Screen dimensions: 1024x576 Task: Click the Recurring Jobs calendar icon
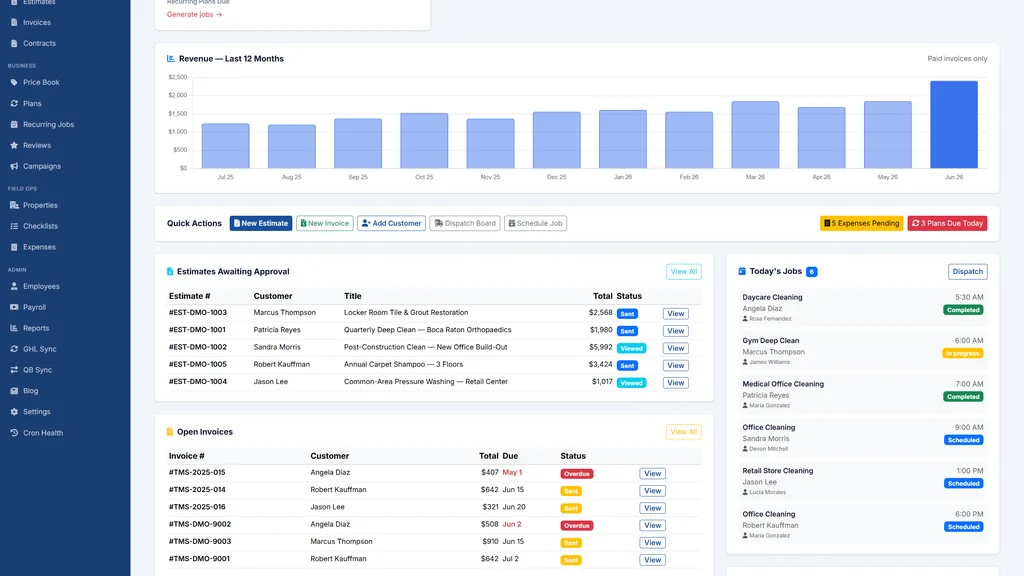tap(14, 124)
